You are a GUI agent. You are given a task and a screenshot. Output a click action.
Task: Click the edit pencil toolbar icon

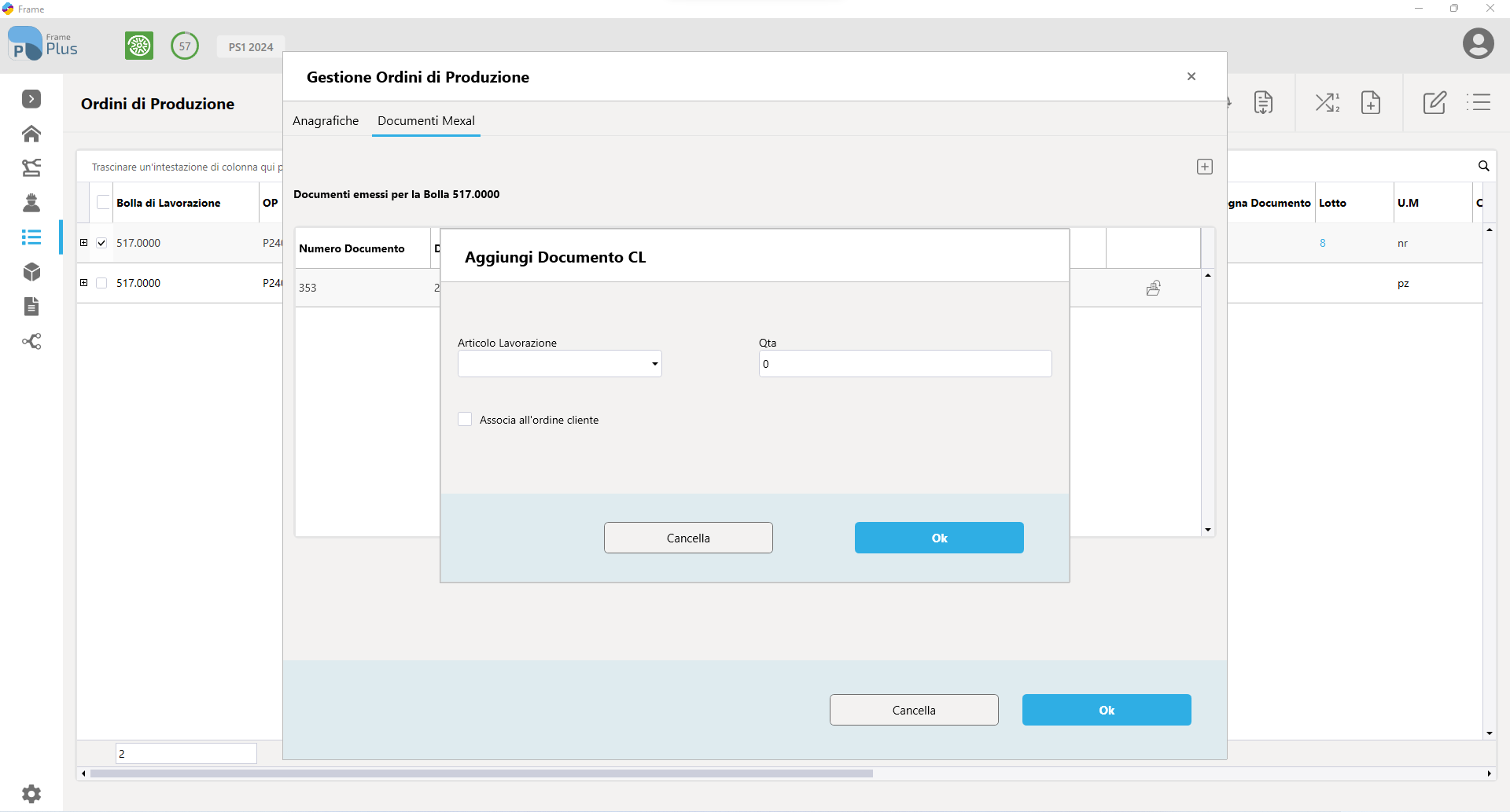point(1434,102)
